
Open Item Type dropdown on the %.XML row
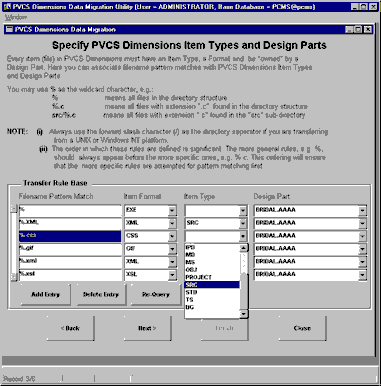click(243, 223)
